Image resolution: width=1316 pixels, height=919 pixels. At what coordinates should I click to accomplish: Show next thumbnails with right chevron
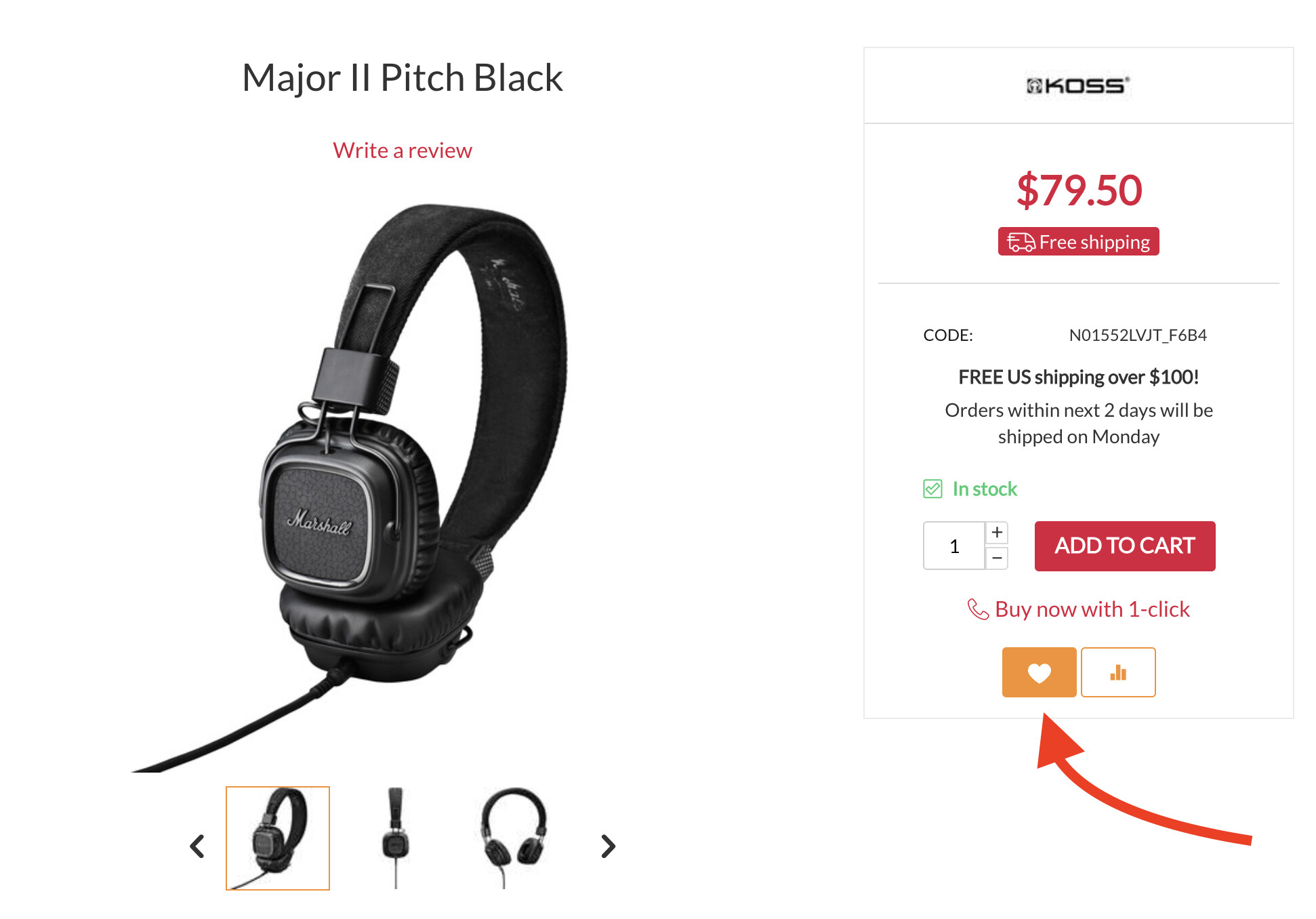(x=608, y=846)
